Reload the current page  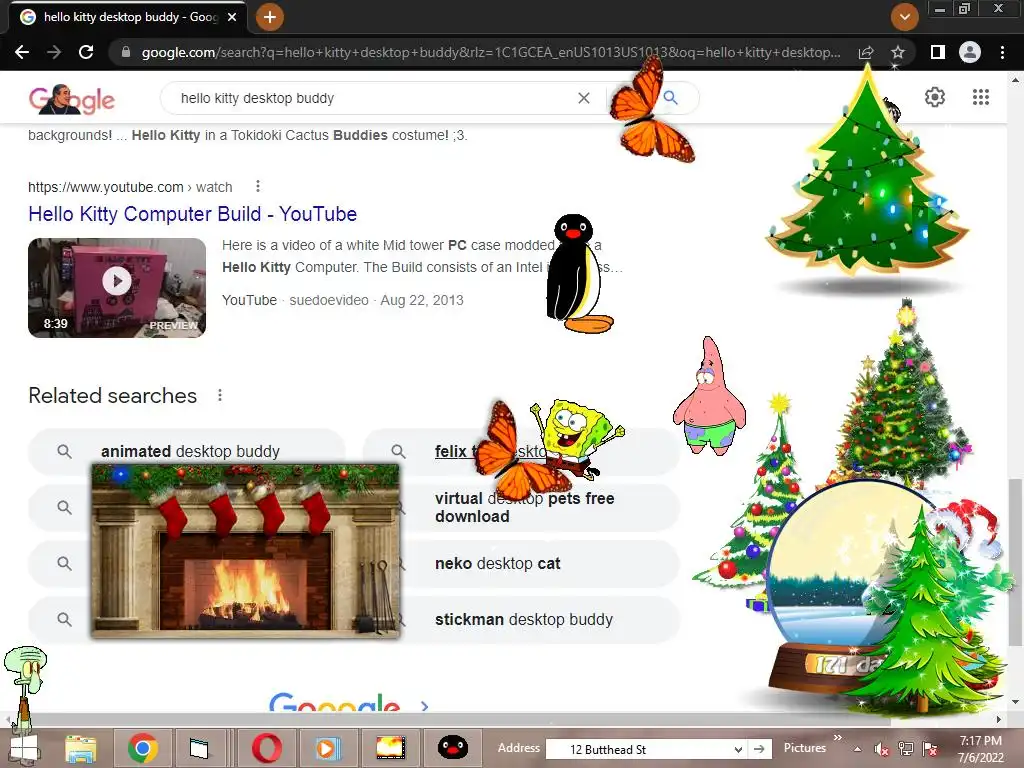pos(86,52)
